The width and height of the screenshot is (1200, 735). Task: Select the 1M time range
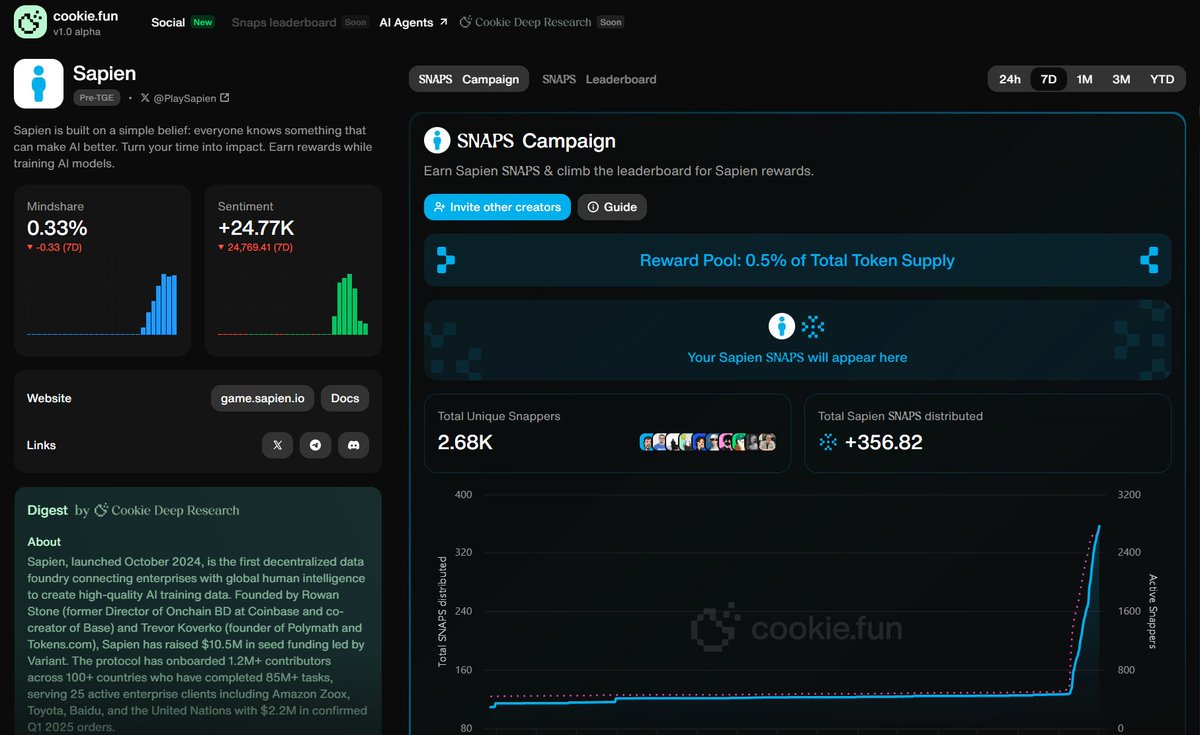[x=1084, y=79]
